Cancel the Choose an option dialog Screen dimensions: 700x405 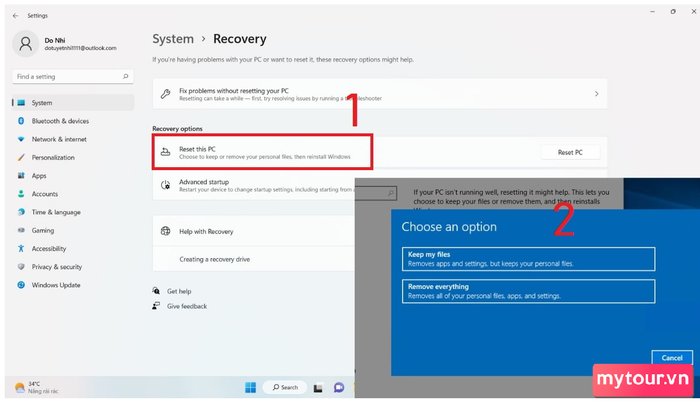click(672, 358)
